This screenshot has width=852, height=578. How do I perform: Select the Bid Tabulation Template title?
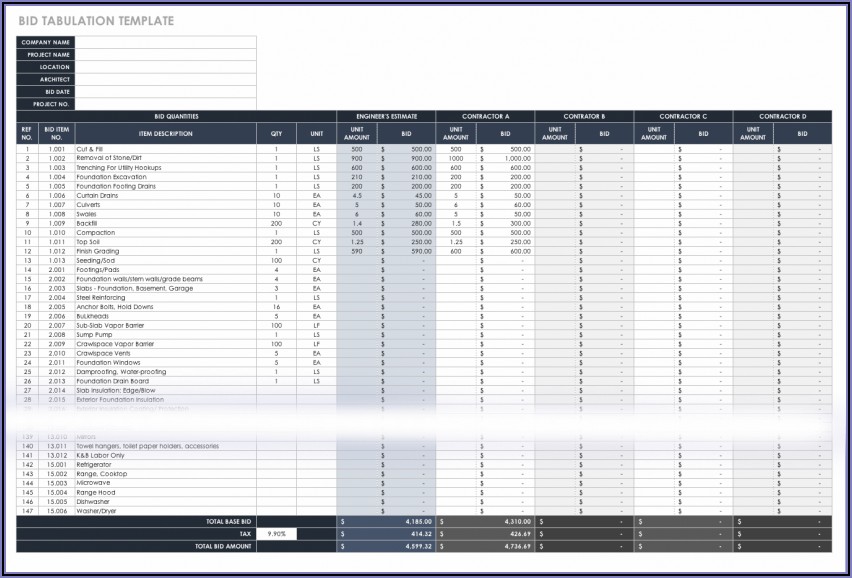95,20
